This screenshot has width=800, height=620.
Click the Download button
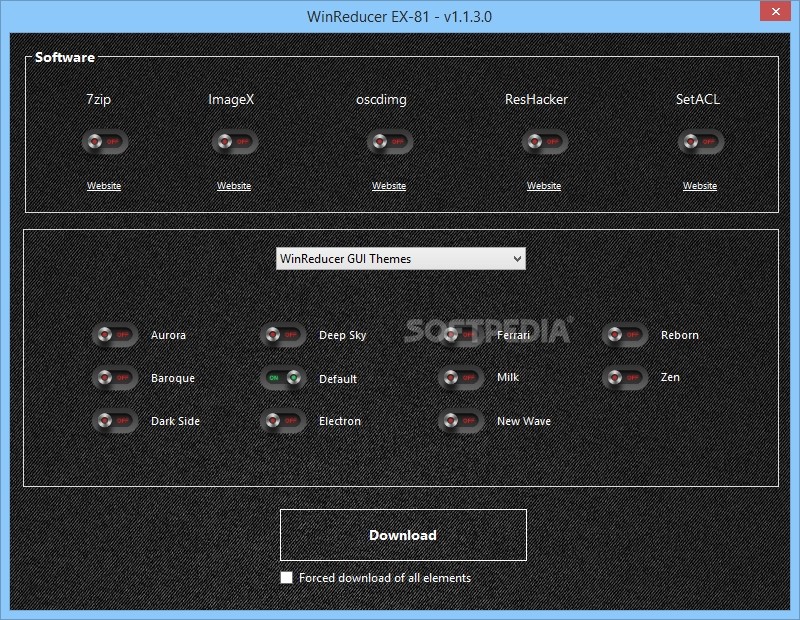[x=403, y=535]
